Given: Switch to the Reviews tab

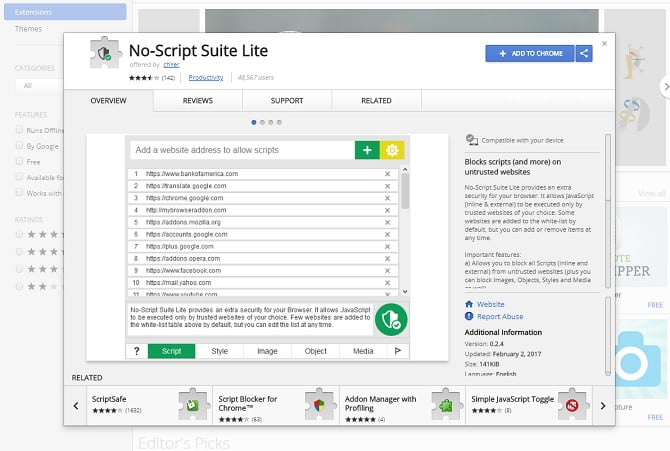Looking at the screenshot, I should click(x=198, y=101).
